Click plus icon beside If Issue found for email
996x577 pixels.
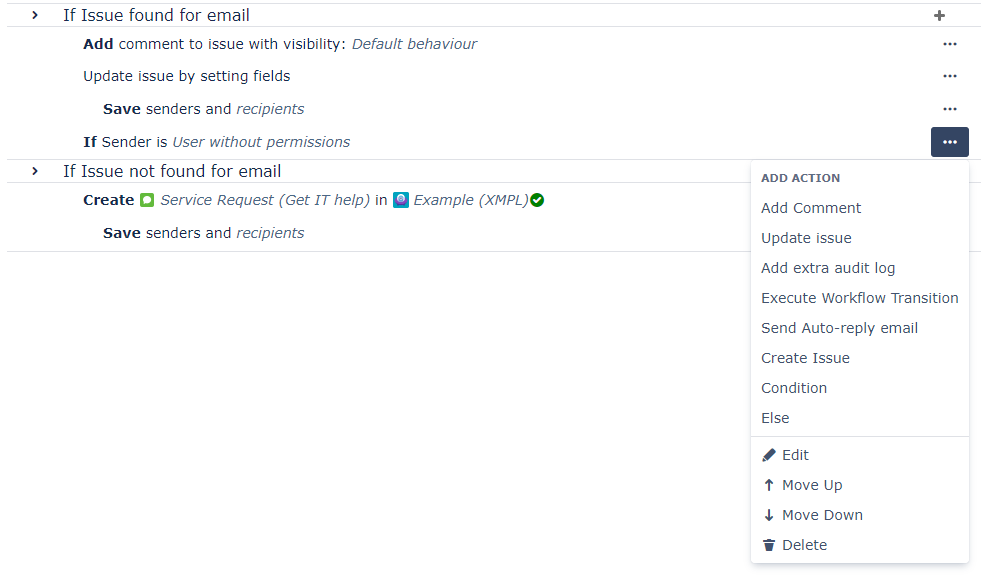[939, 15]
